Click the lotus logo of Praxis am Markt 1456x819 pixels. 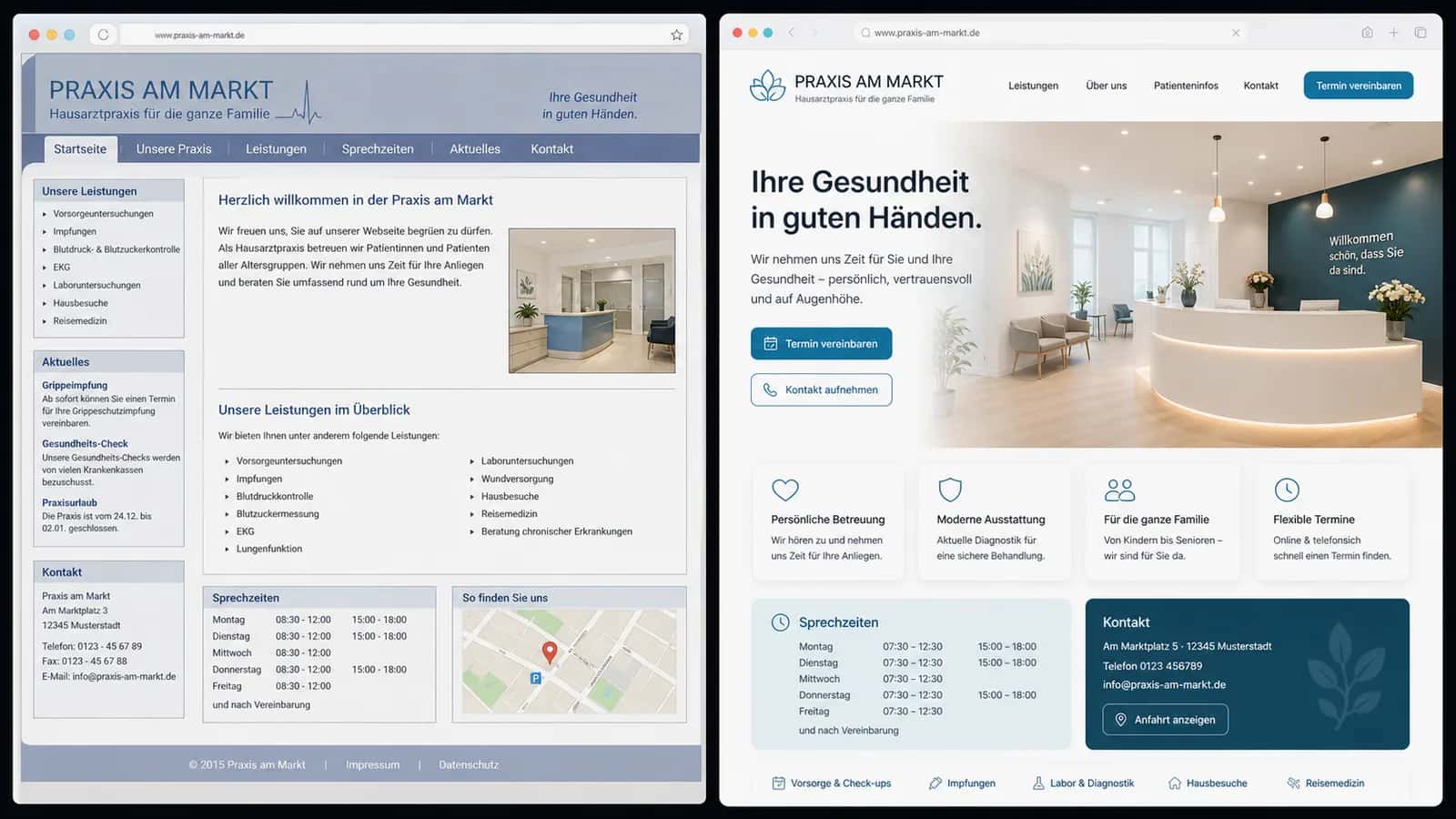pos(767,86)
